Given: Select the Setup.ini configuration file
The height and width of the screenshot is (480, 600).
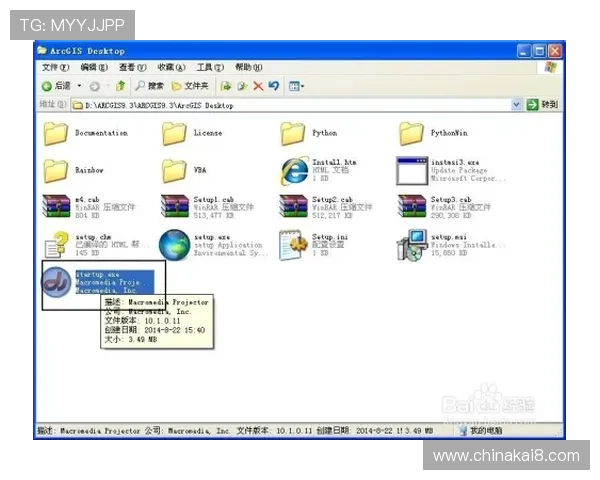Looking at the screenshot, I should click(x=293, y=245).
